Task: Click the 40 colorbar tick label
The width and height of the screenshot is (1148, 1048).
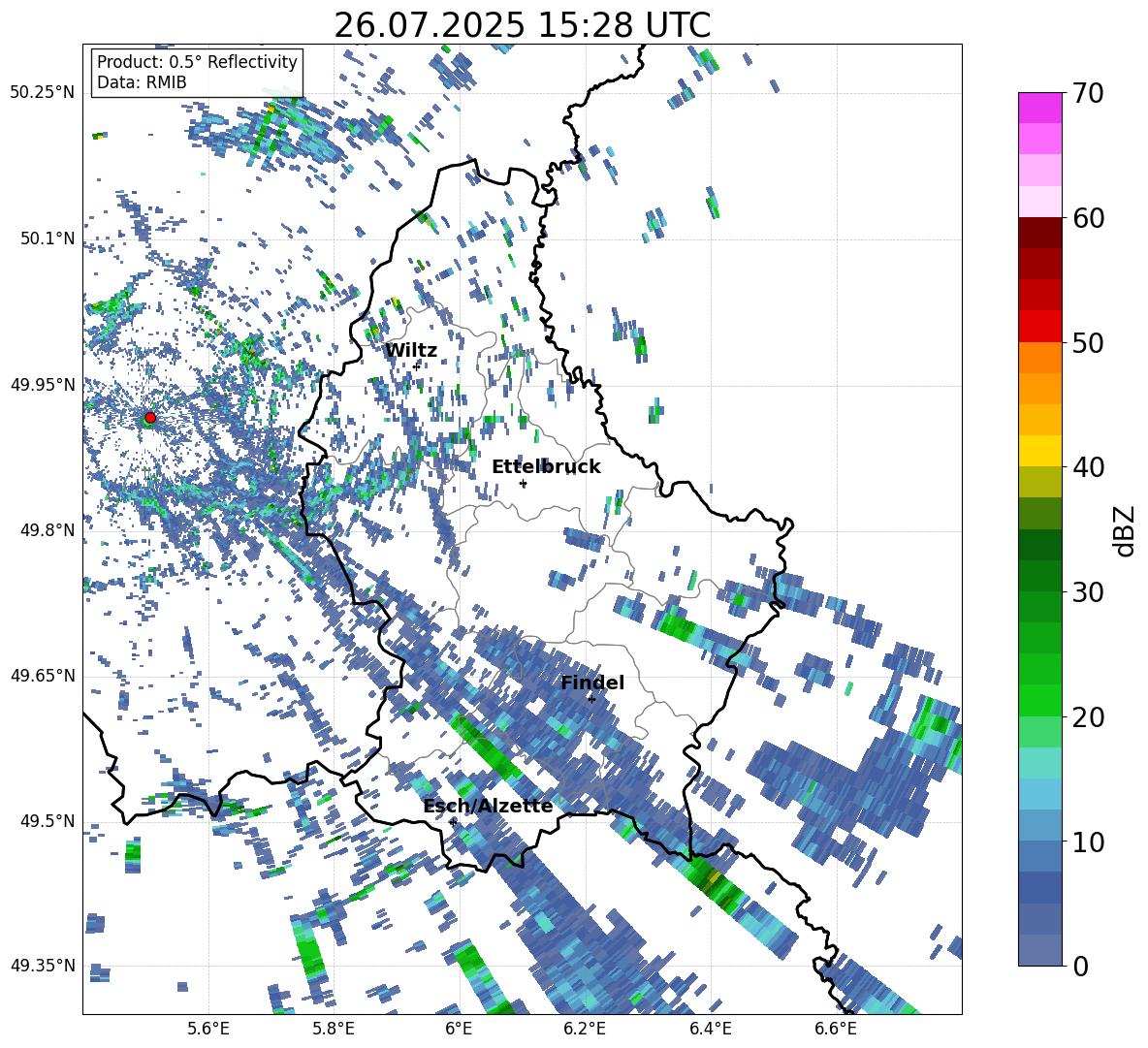Action: point(1087,467)
